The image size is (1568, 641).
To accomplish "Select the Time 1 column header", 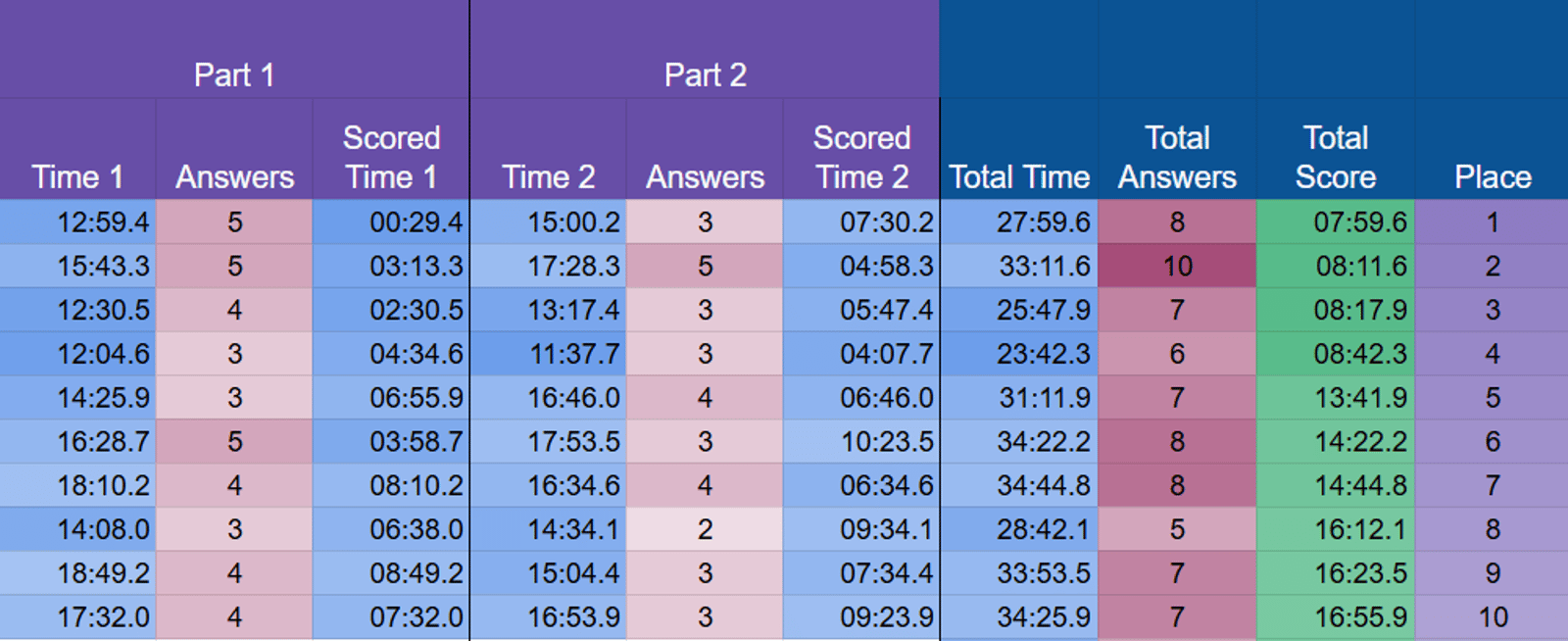I will 77,176.
